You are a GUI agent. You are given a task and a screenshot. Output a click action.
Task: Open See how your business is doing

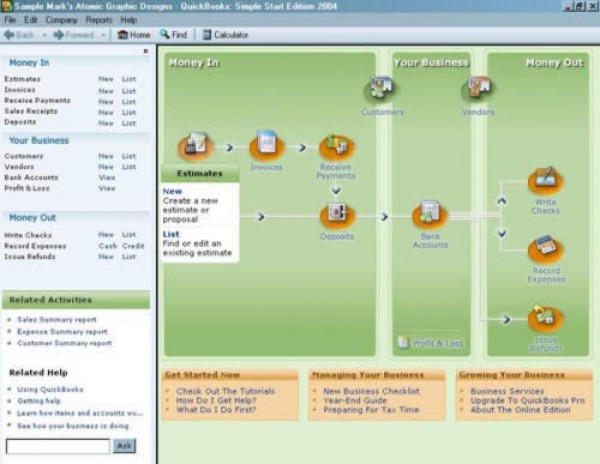coord(73,426)
